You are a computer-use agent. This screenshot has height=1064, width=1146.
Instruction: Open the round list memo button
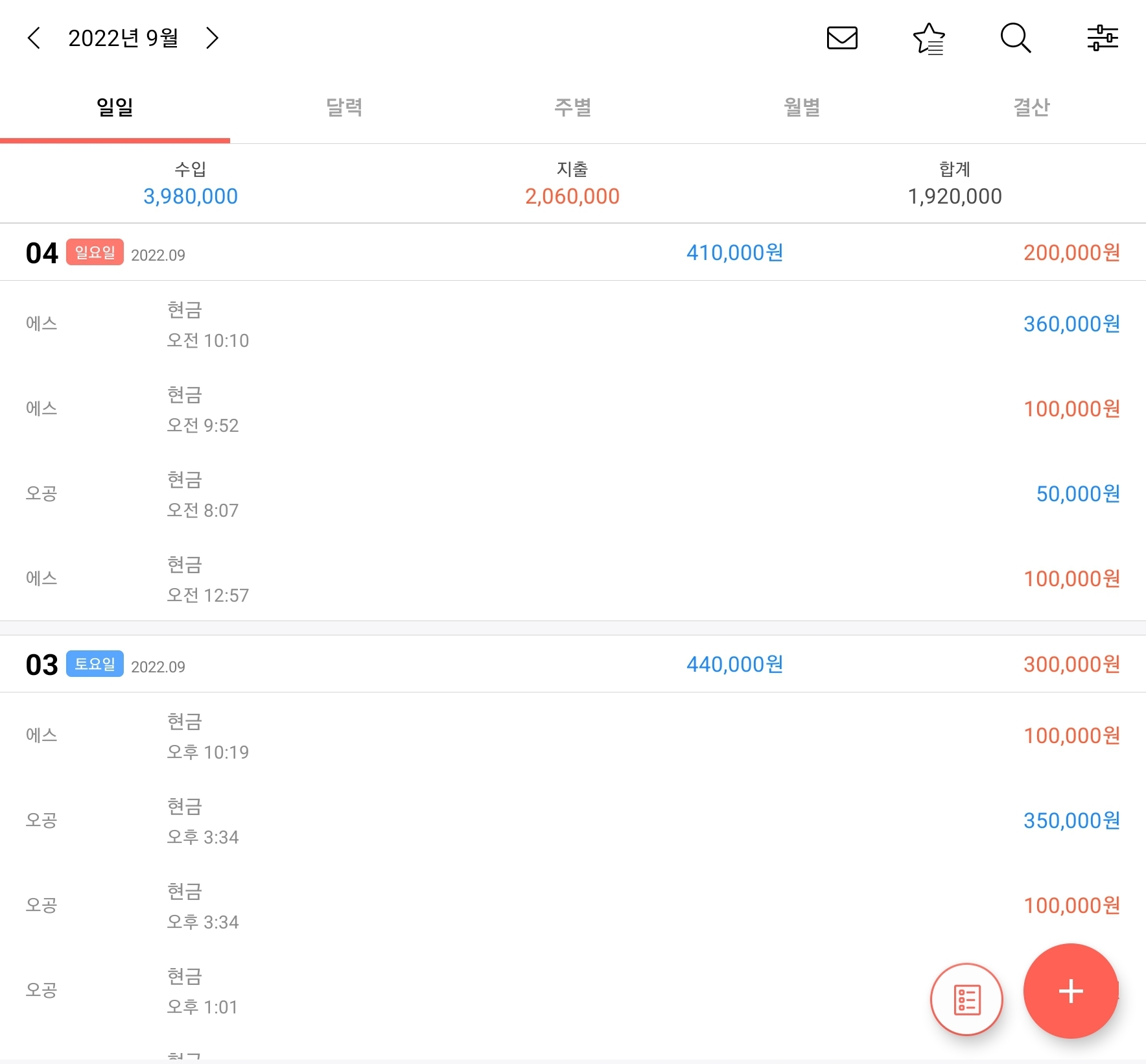(x=966, y=999)
